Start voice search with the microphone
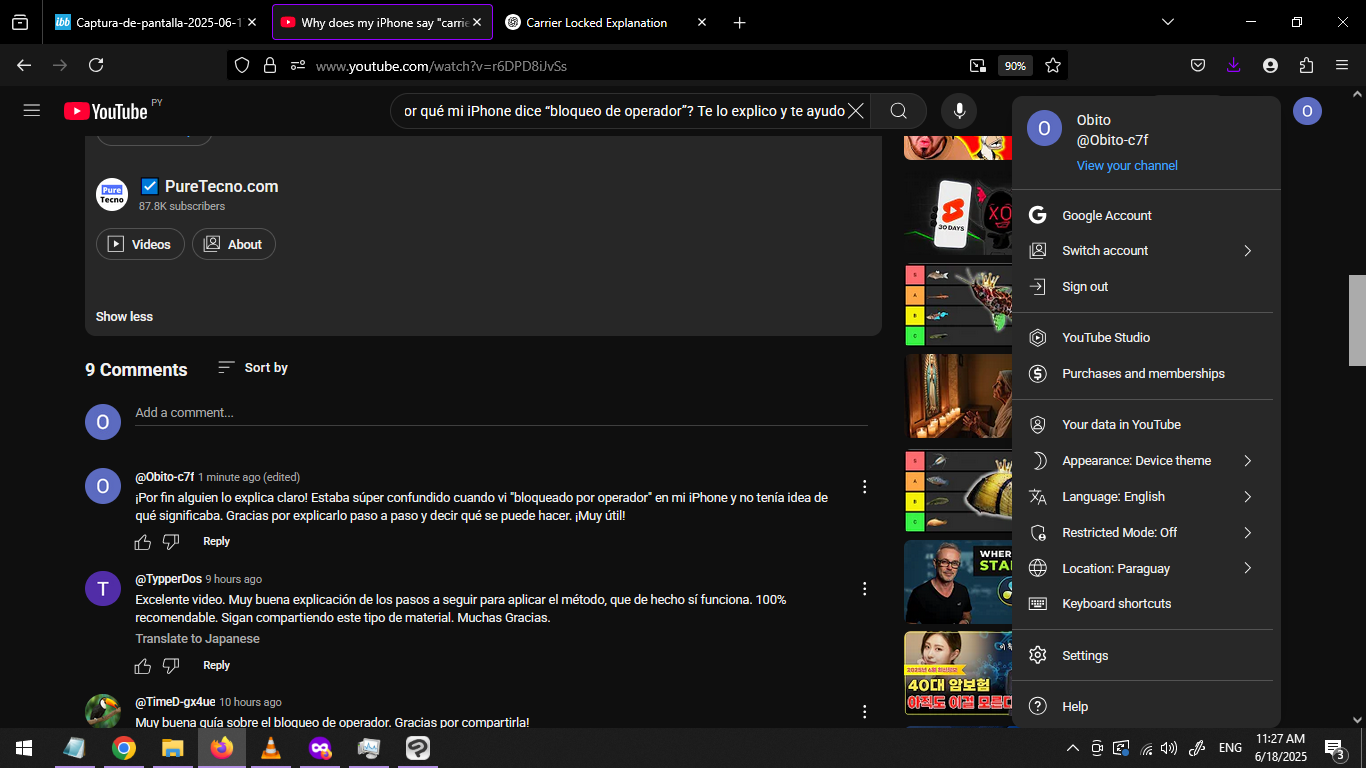Screen dimensions: 1366x768 [959, 111]
